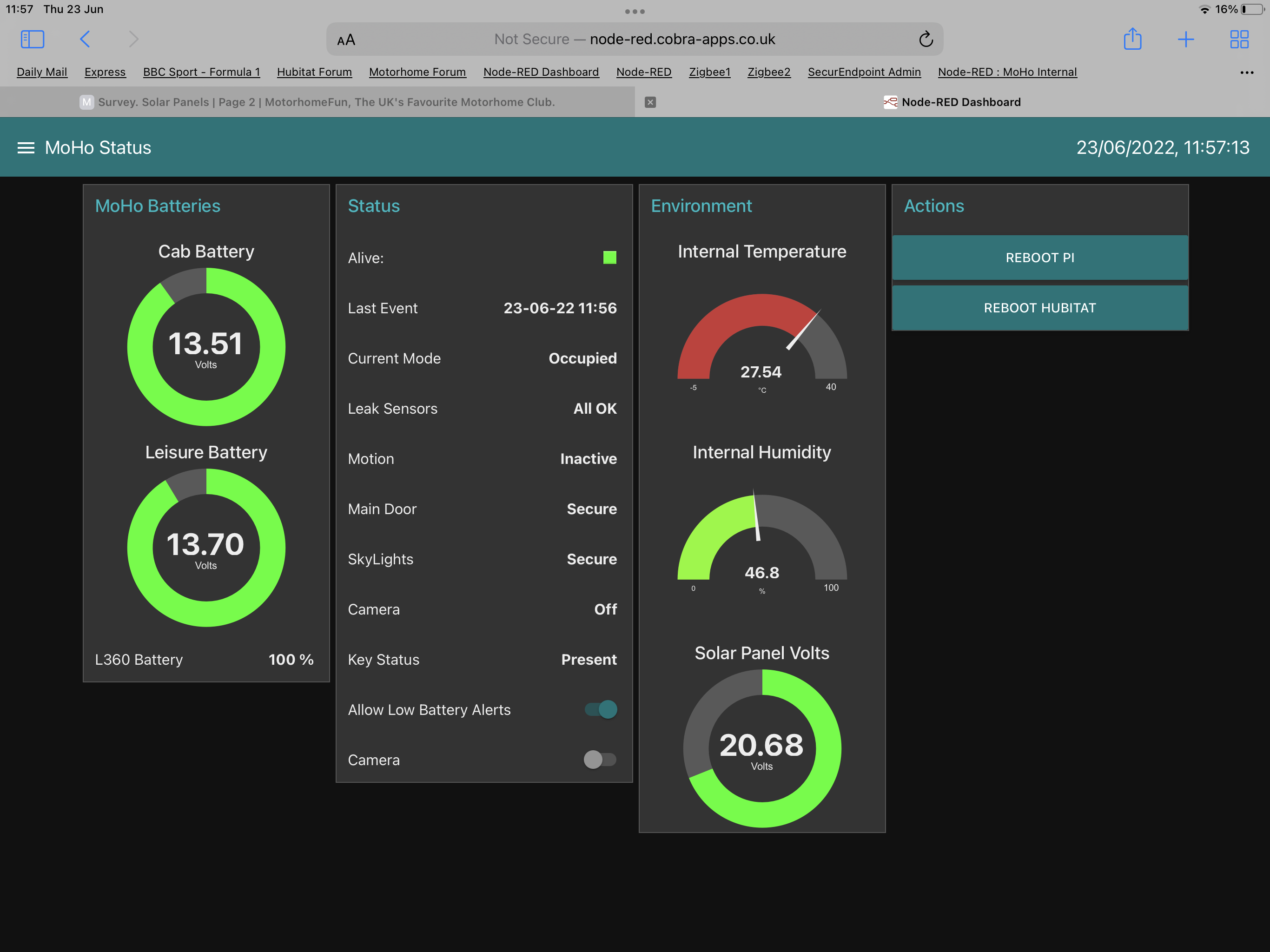This screenshot has height=952, width=1270.
Task: Enable the Camera switch
Action: point(600,760)
